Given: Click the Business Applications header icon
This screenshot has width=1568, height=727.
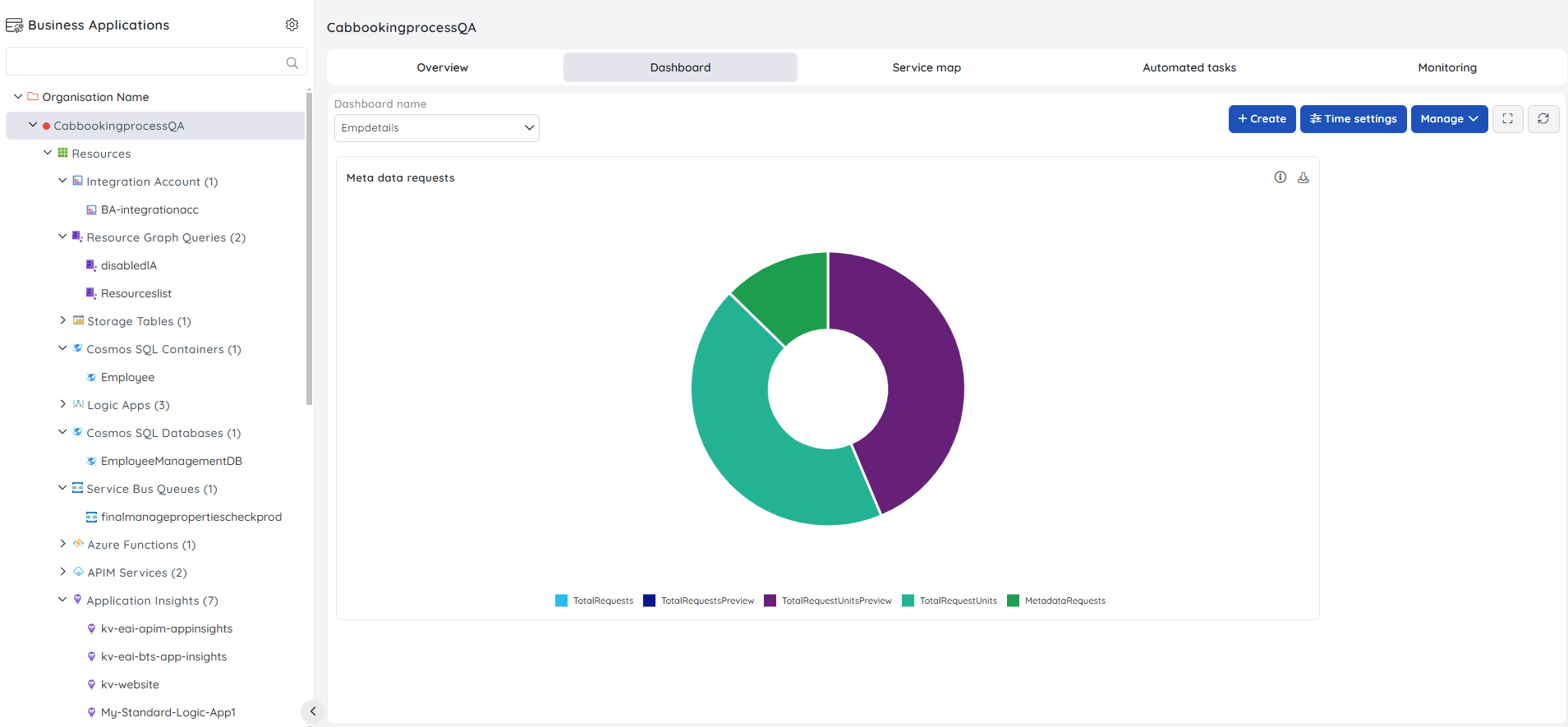Looking at the screenshot, I should coord(15,25).
